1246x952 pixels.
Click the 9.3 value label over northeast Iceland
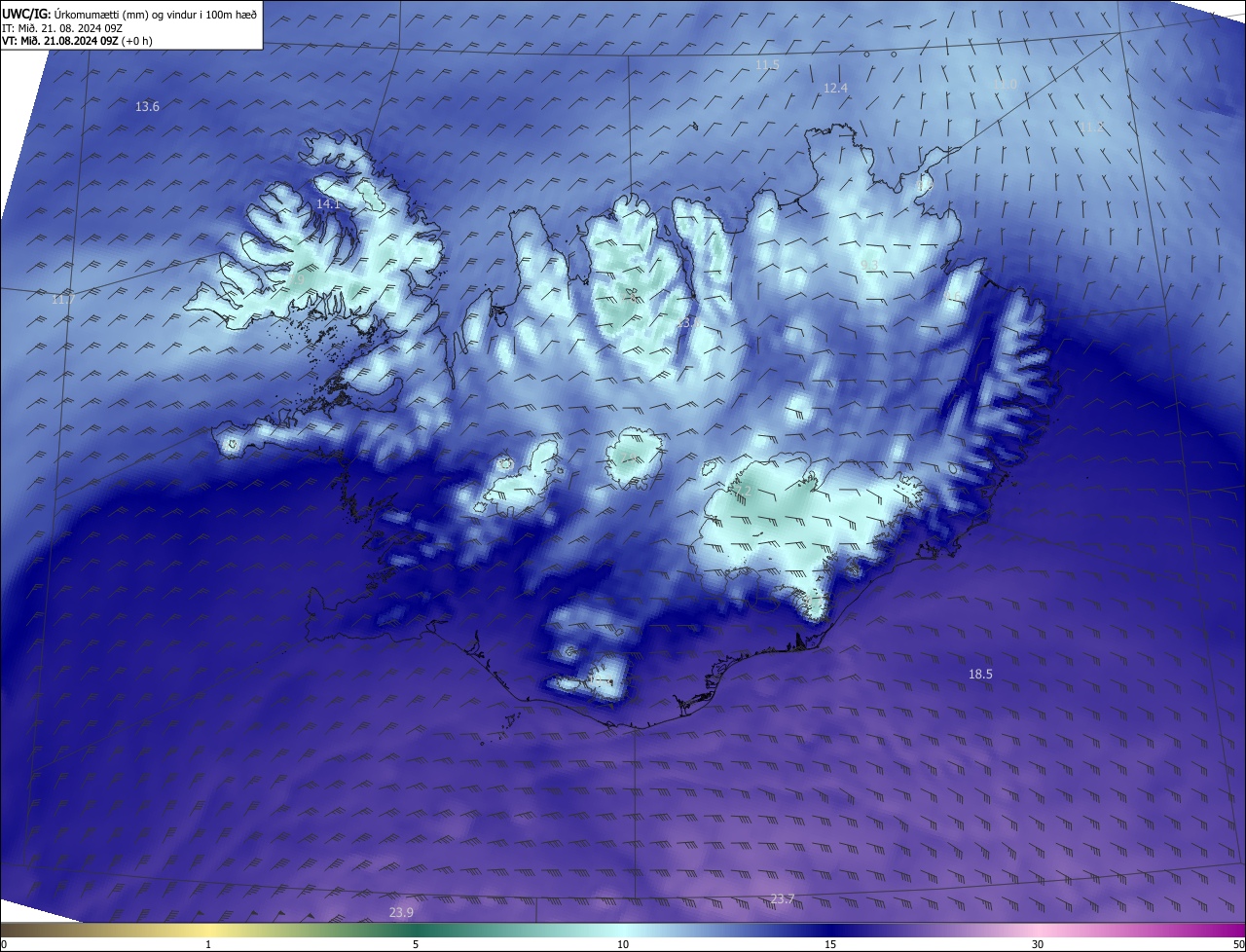(x=869, y=264)
